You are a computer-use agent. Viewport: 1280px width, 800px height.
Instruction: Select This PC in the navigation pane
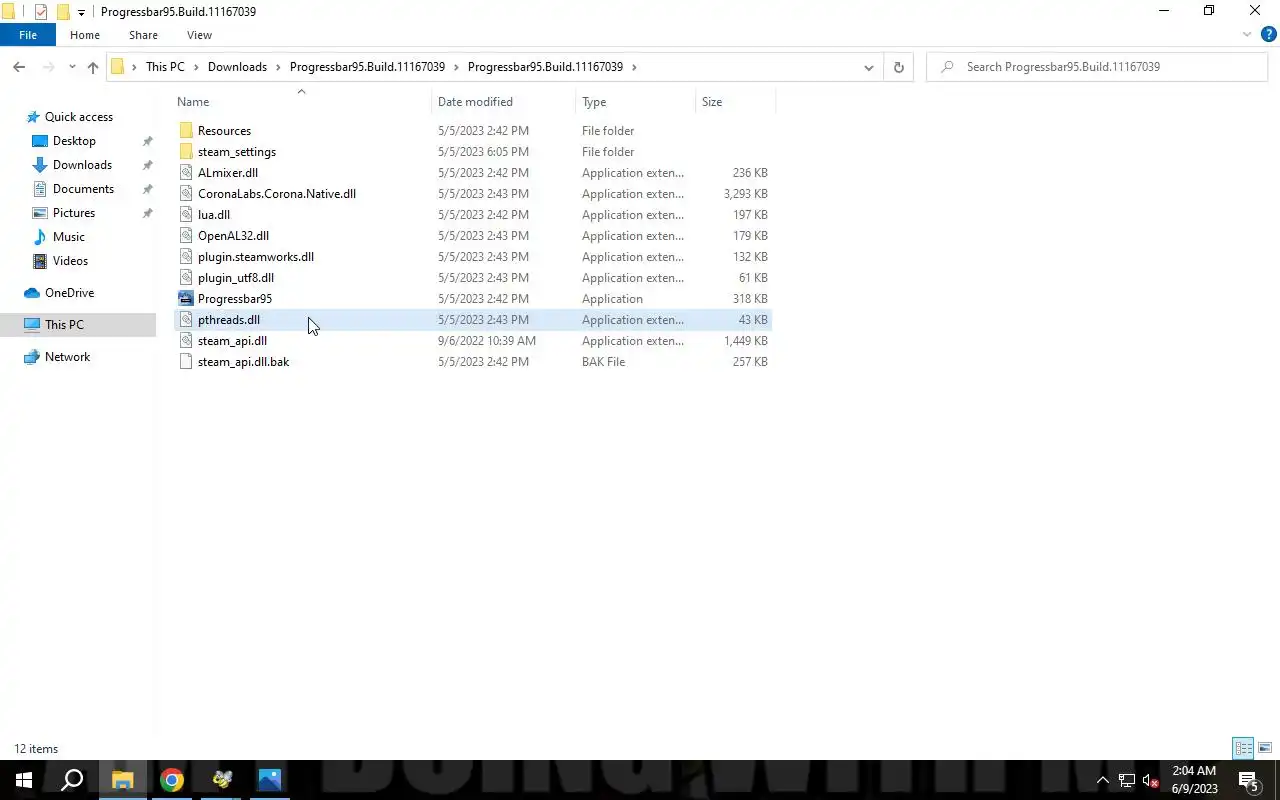pos(64,325)
